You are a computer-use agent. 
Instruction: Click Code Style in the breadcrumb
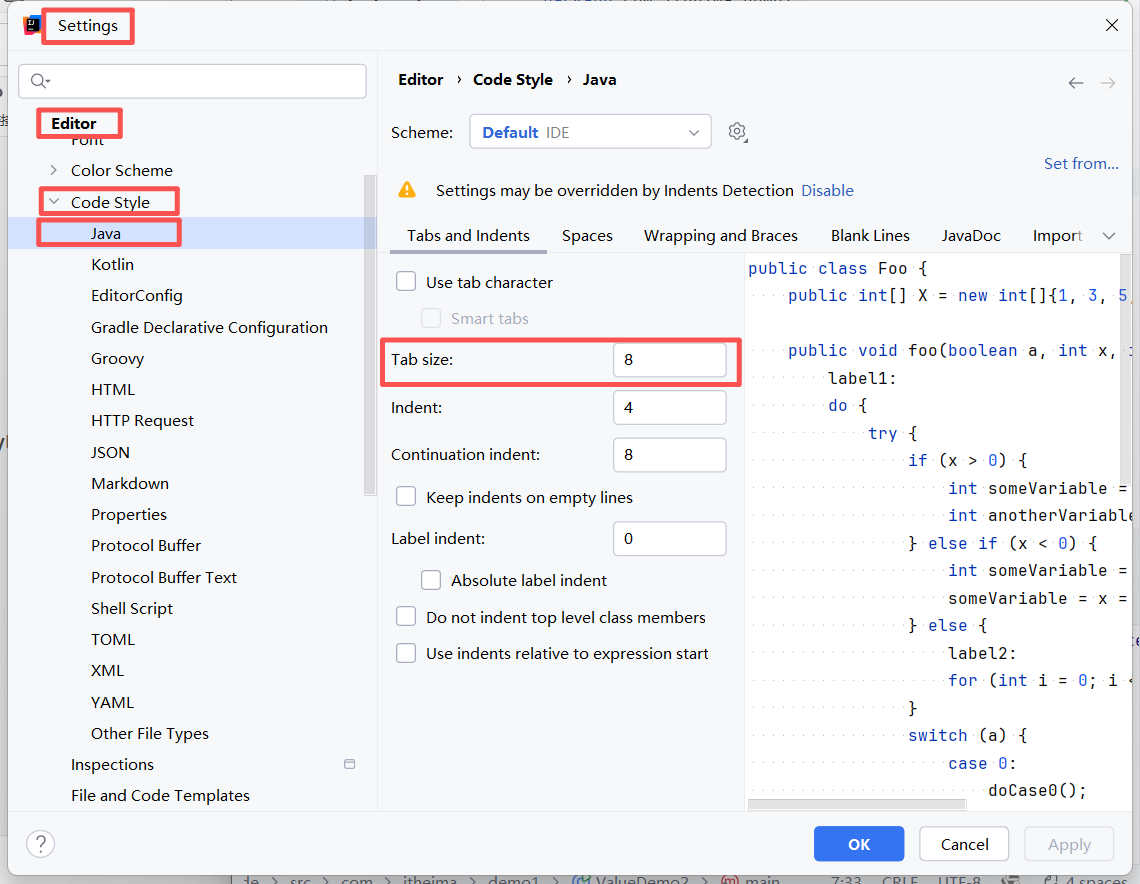[x=513, y=80]
